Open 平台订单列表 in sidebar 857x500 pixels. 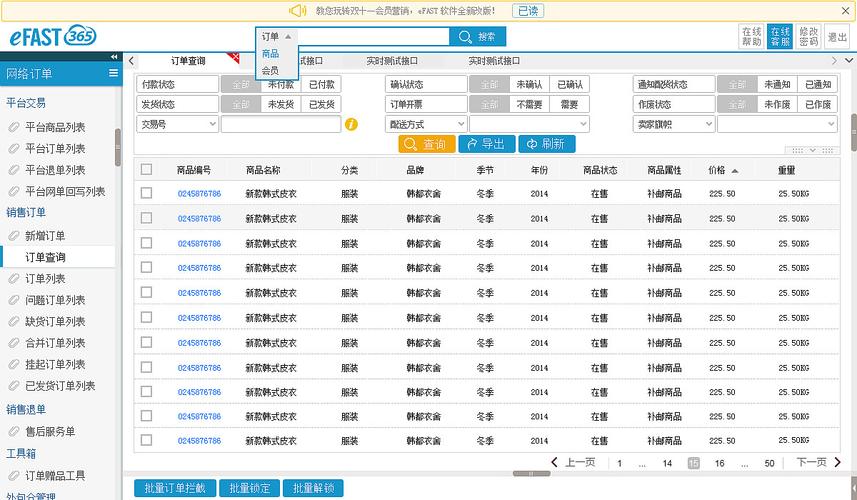click(x=55, y=149)
